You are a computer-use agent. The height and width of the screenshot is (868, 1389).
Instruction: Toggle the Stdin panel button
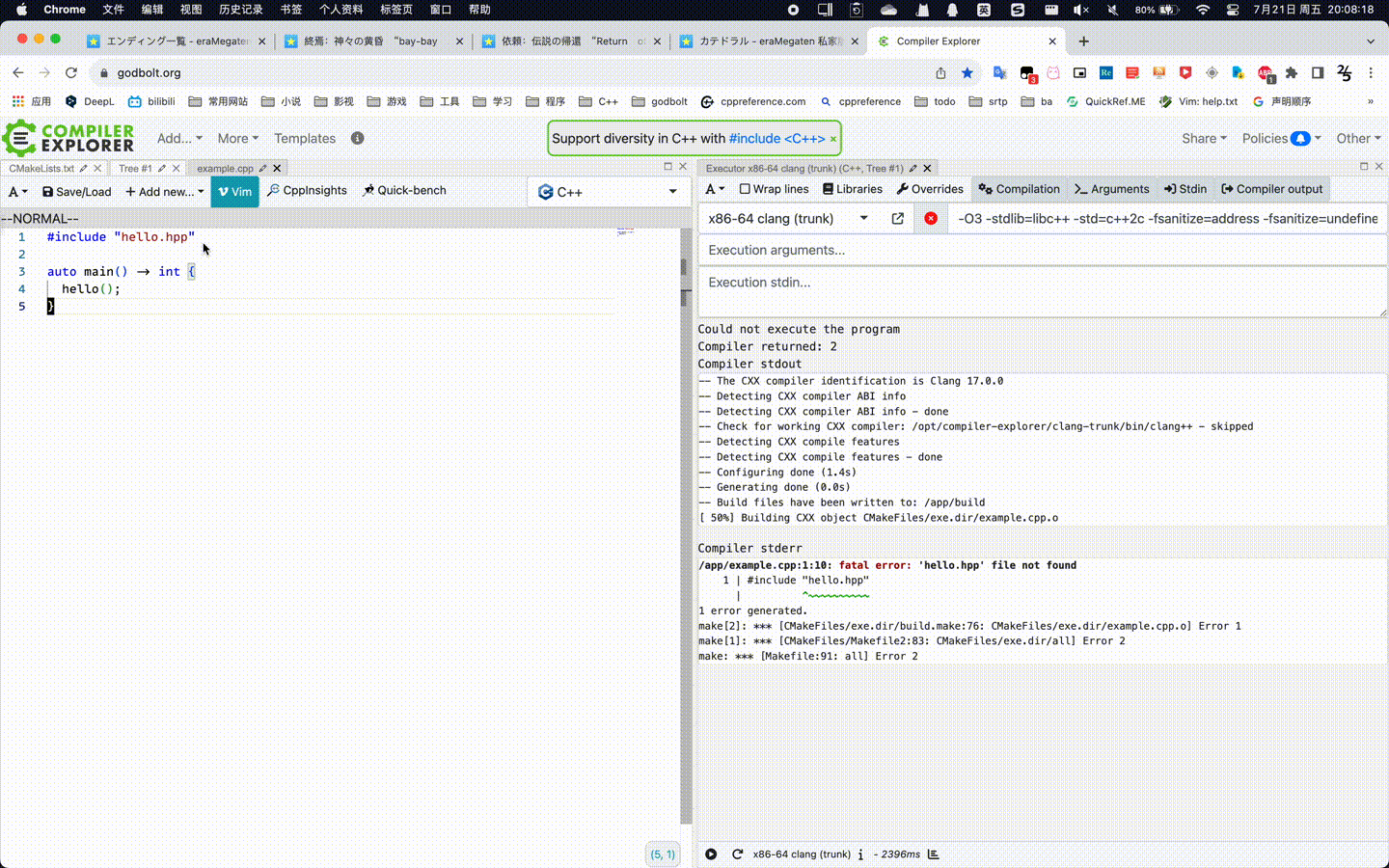point(1185,189)
